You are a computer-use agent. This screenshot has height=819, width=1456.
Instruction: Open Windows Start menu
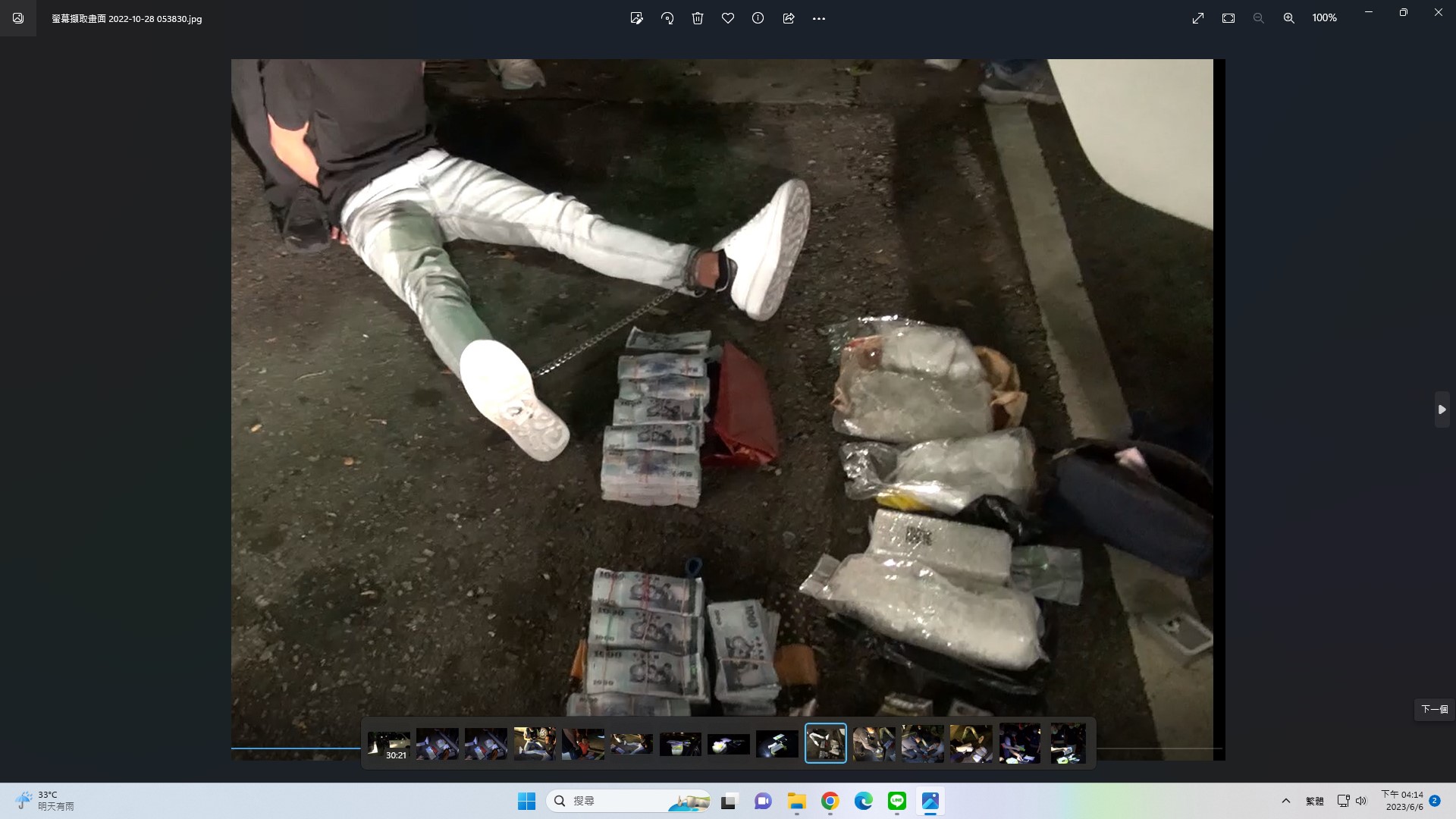tap(526, 801)
